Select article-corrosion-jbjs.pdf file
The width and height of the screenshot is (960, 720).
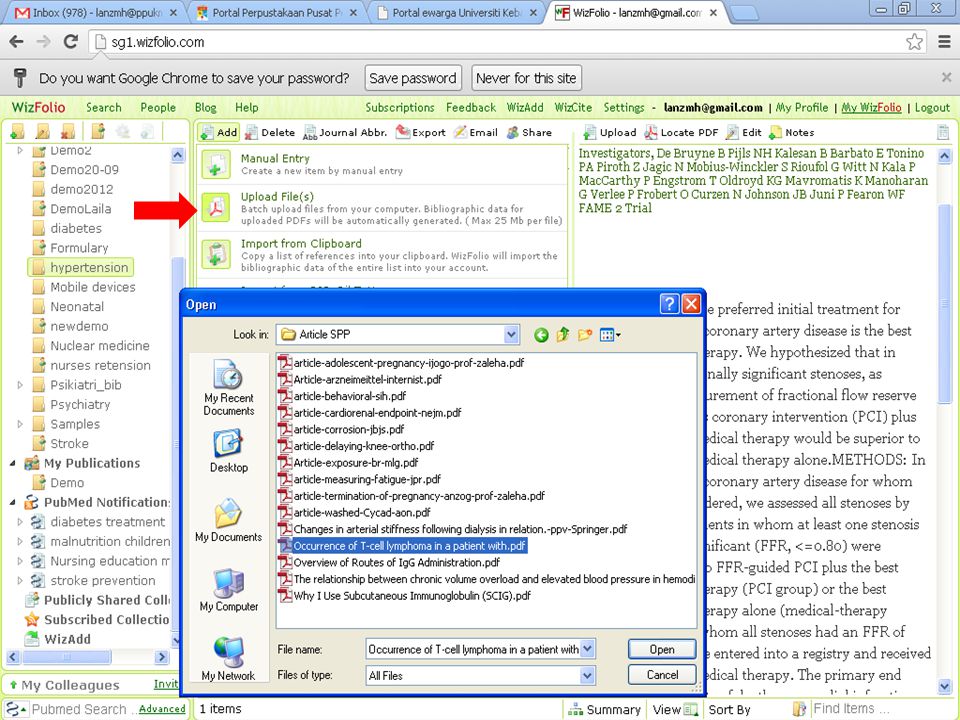[x=341, y=429]
